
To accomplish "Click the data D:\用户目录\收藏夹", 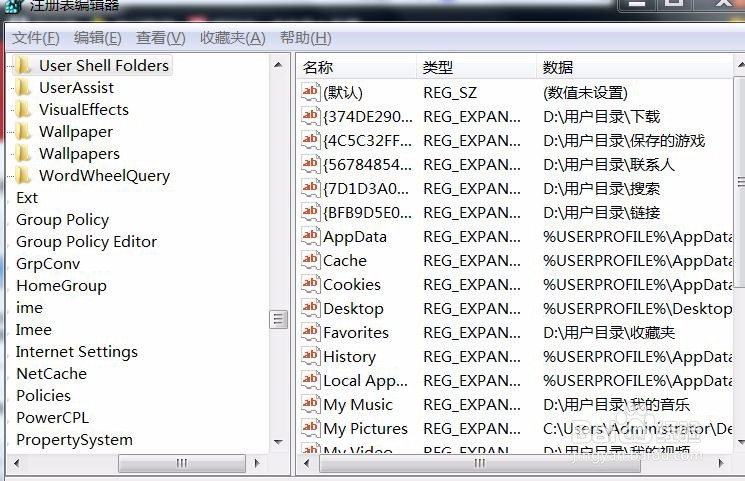I will coord(609,332).
